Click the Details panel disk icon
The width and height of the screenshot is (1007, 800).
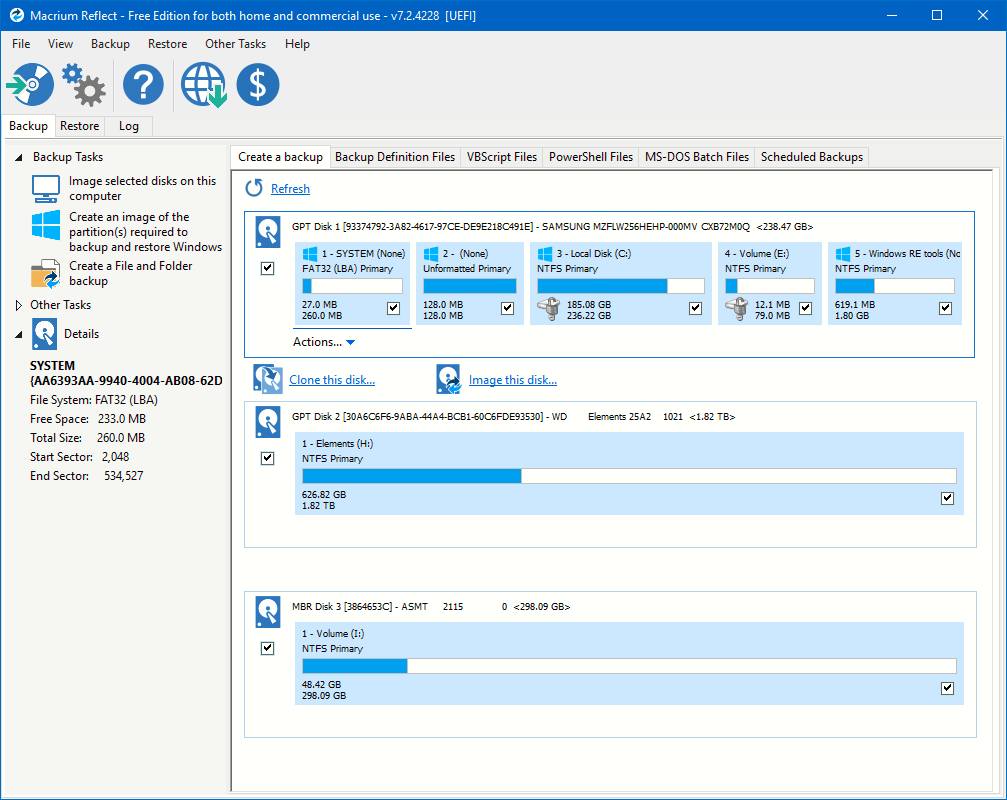tap(44, 334)
